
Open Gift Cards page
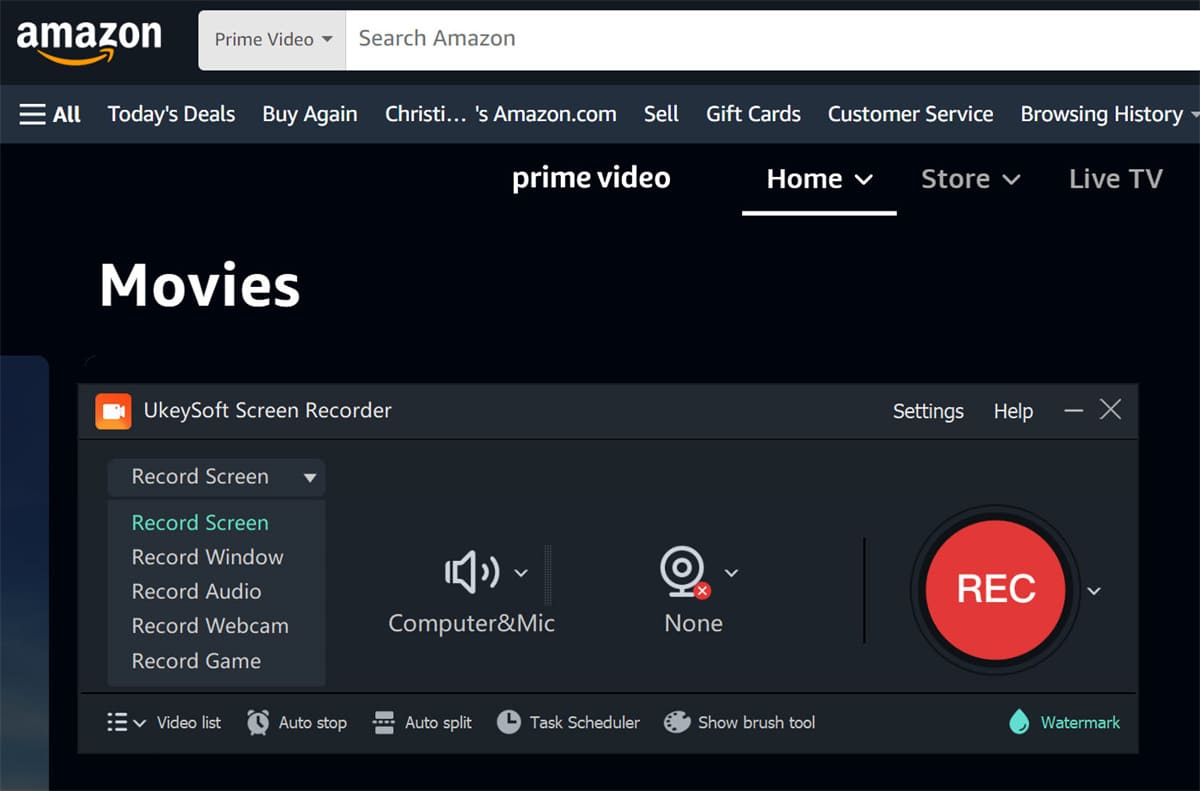coord(753,114)
